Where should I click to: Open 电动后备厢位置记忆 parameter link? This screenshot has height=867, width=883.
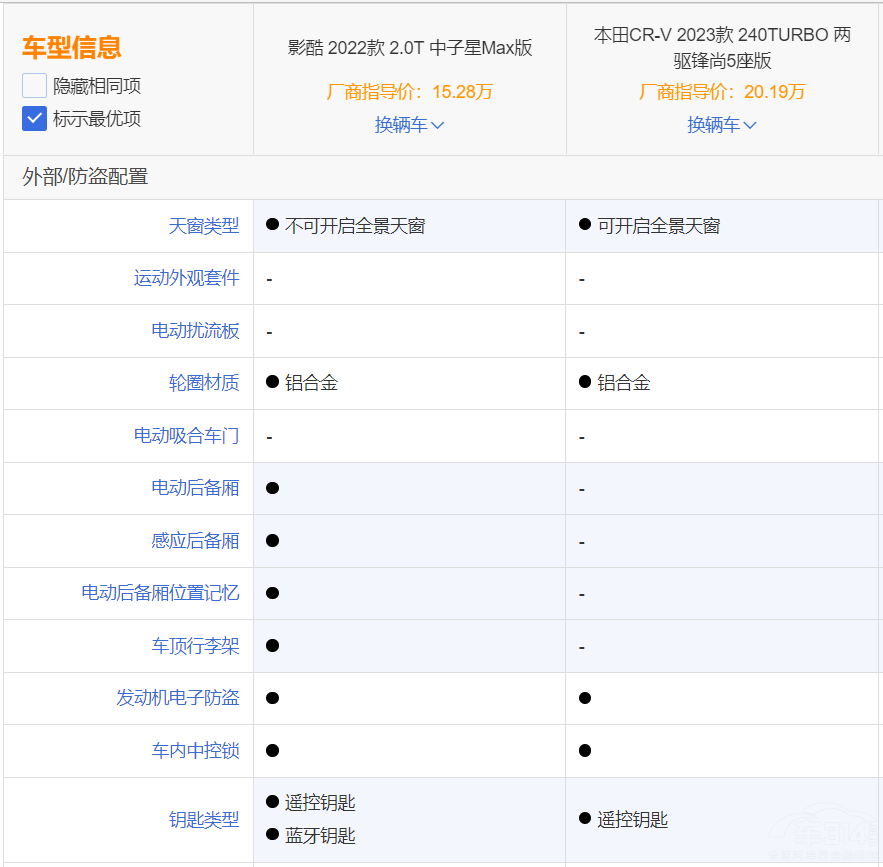click(x=161, y=593)
